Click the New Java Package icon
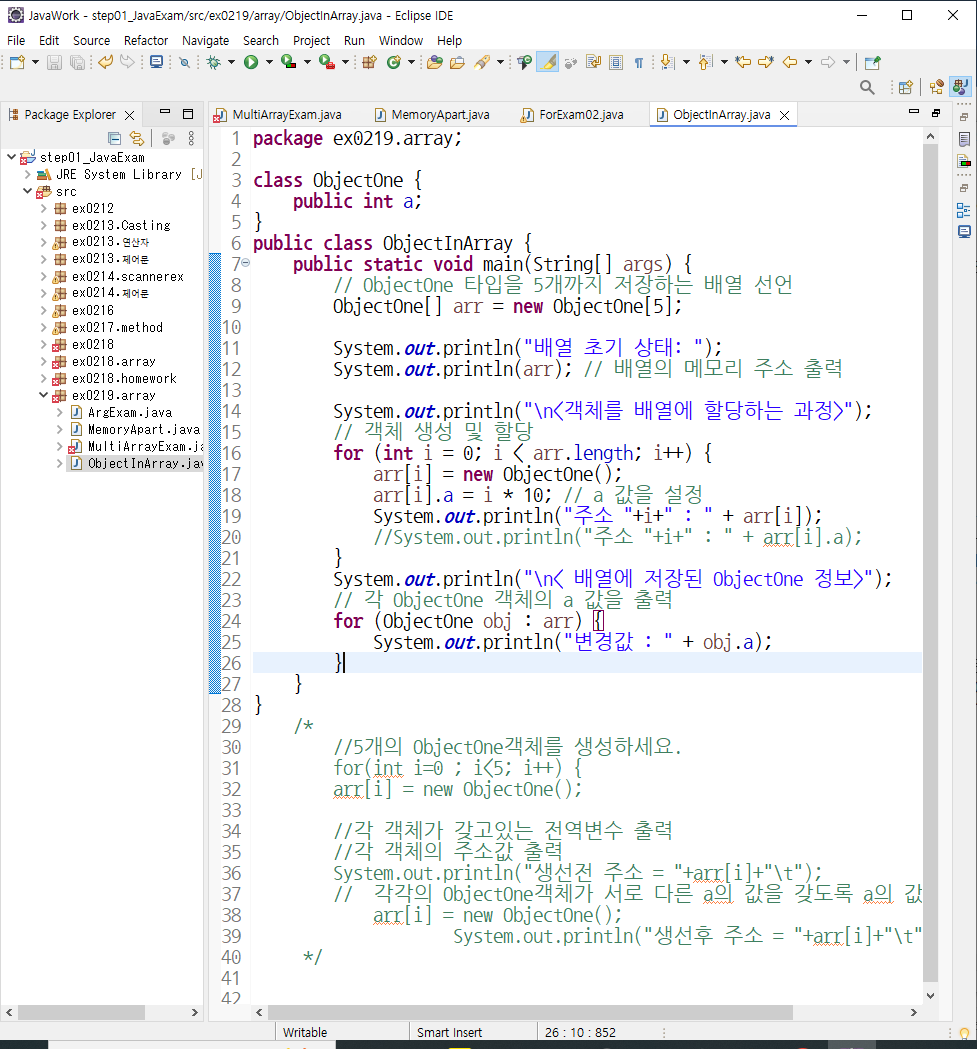The height and width of the screenshot is (1049, 977). [x=369, y=62]
